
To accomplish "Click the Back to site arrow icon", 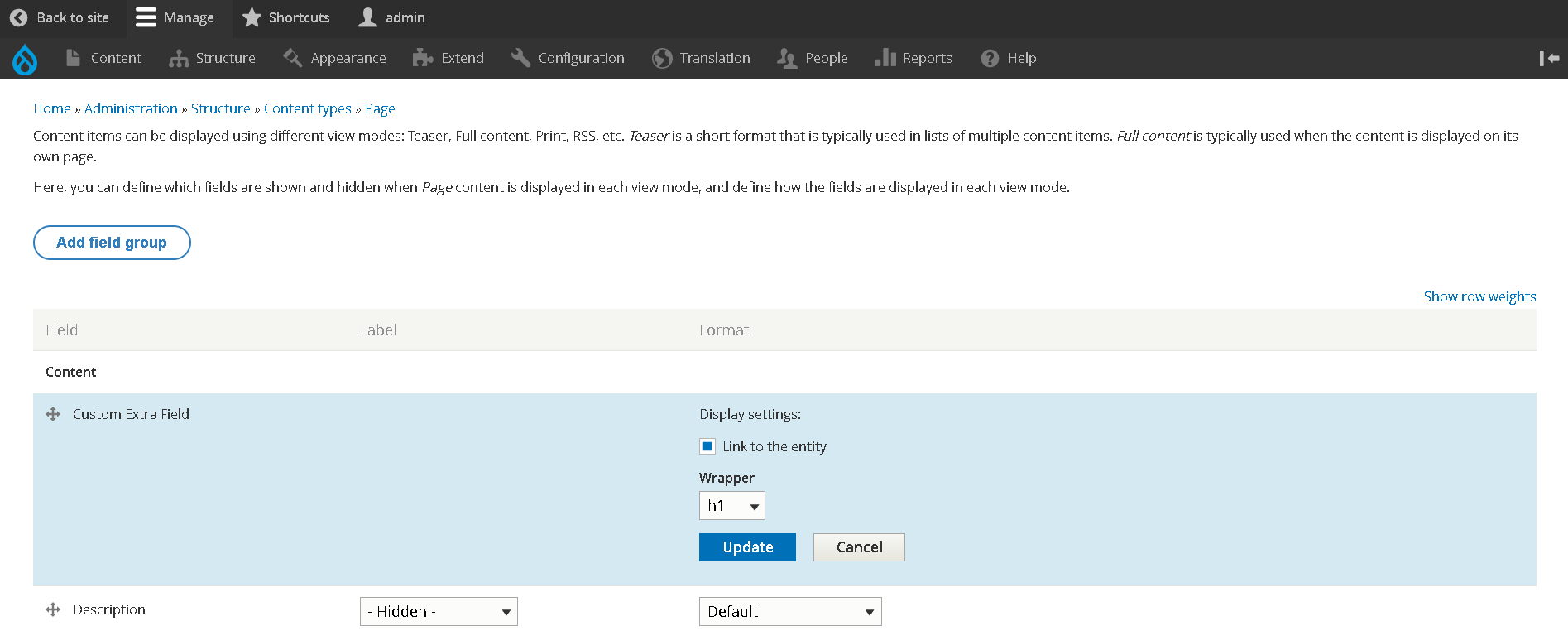I will (18, 17).
